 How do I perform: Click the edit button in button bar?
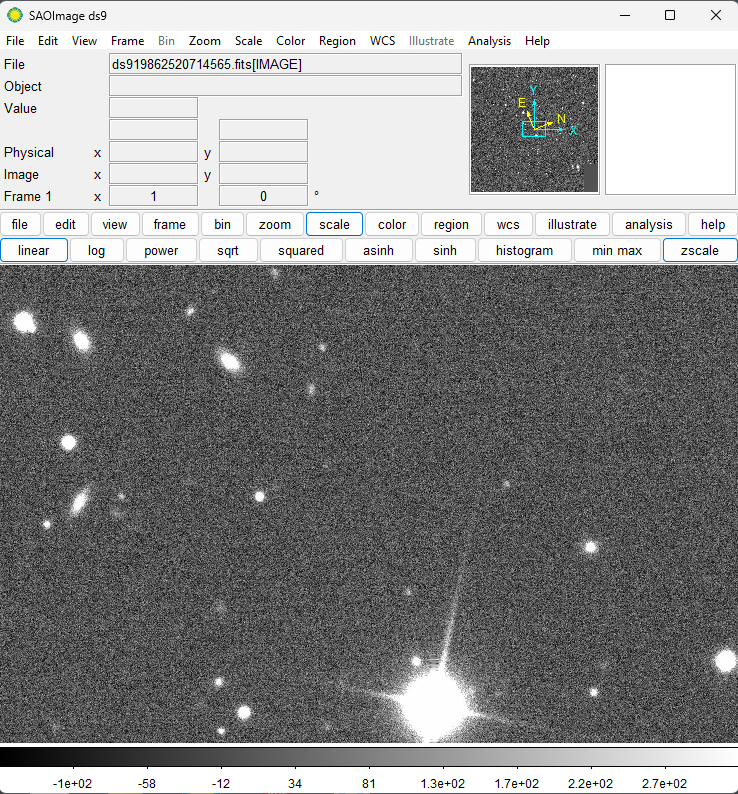click(65, 224)
